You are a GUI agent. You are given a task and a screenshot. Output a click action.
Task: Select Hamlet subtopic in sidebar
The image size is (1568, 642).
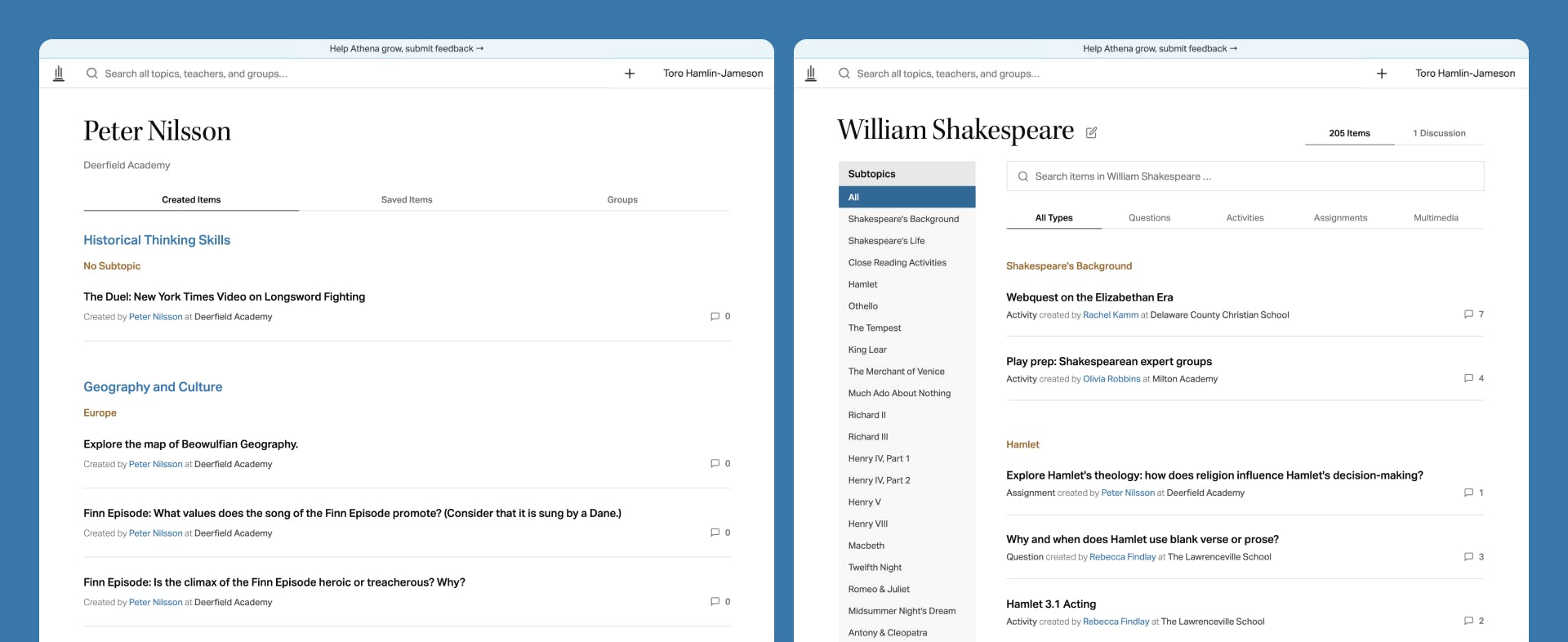[906, 284]
